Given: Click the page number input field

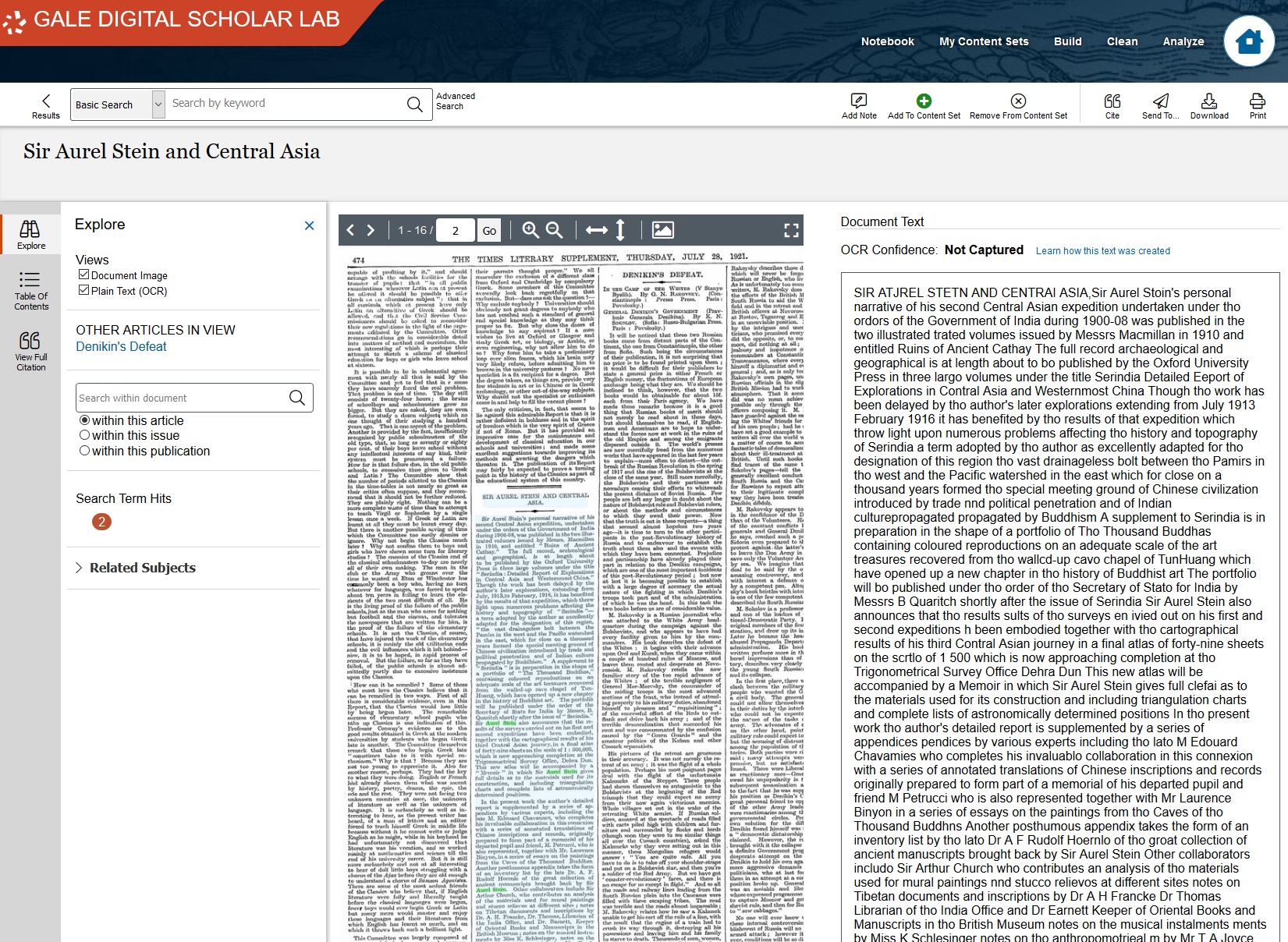Looking at the screenshot, I should click(456, 230).
